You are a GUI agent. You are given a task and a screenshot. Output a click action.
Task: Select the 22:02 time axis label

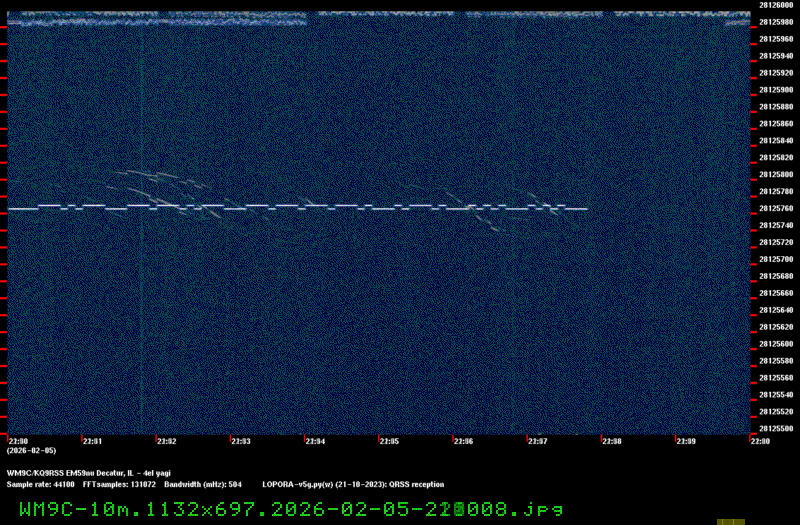click(x=167, y=441)
